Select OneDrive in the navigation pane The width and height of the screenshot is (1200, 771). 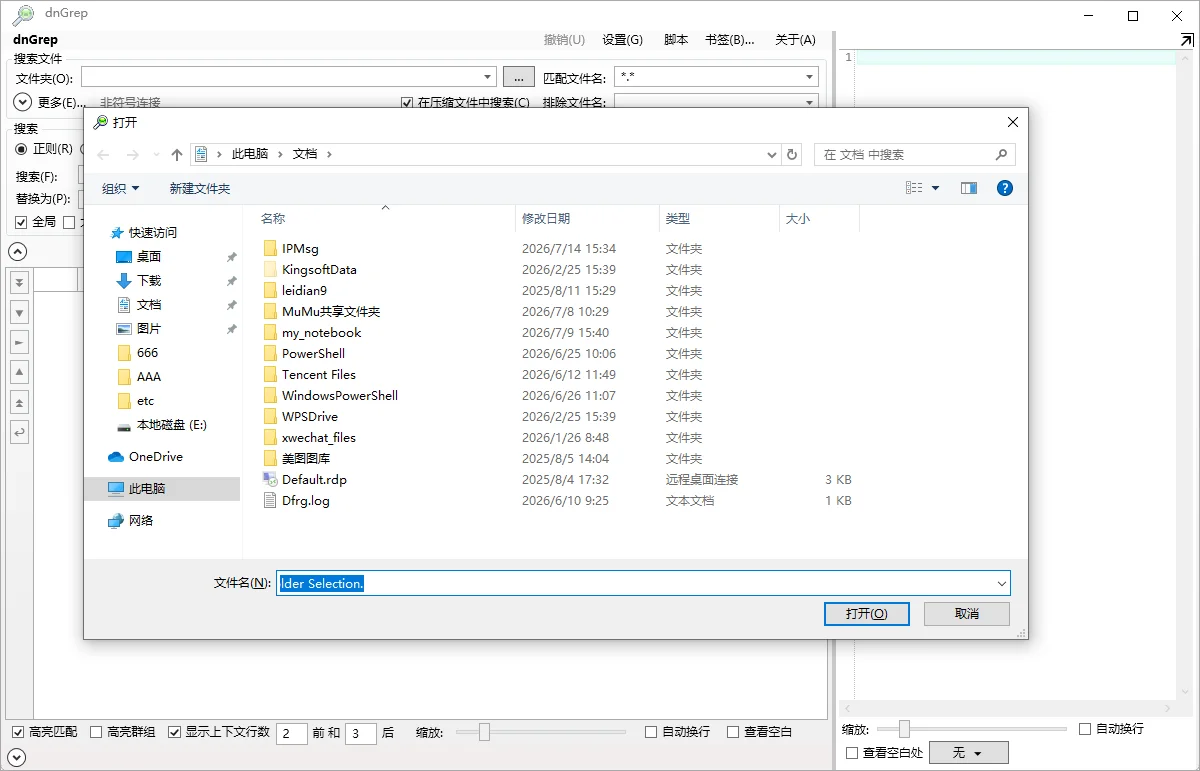coord(145,456)
